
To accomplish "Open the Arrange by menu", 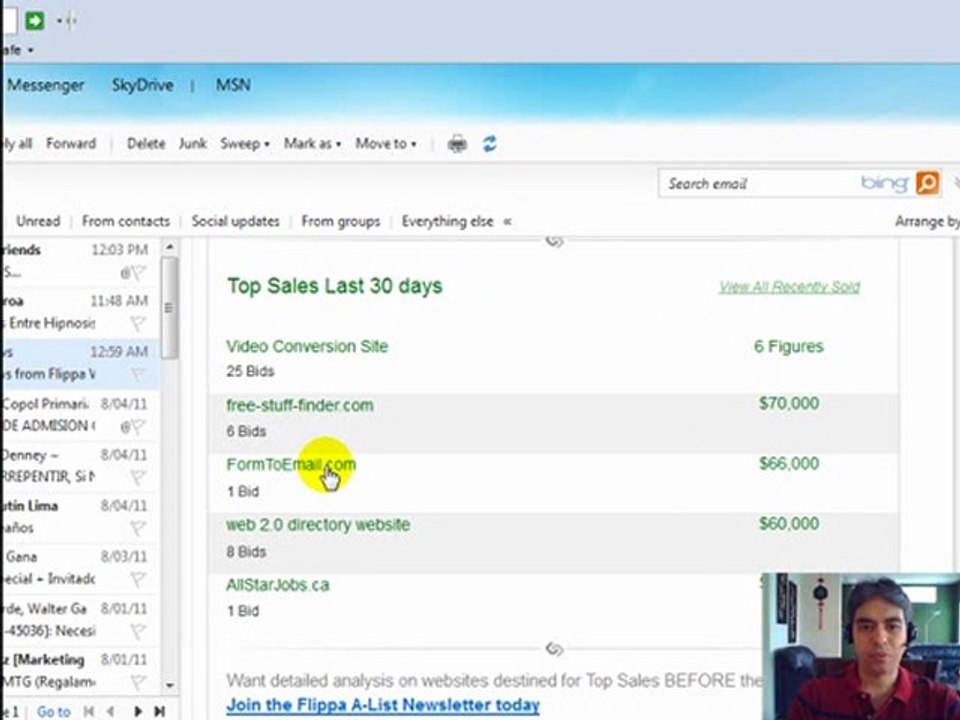I will click(x=927, y=222).
